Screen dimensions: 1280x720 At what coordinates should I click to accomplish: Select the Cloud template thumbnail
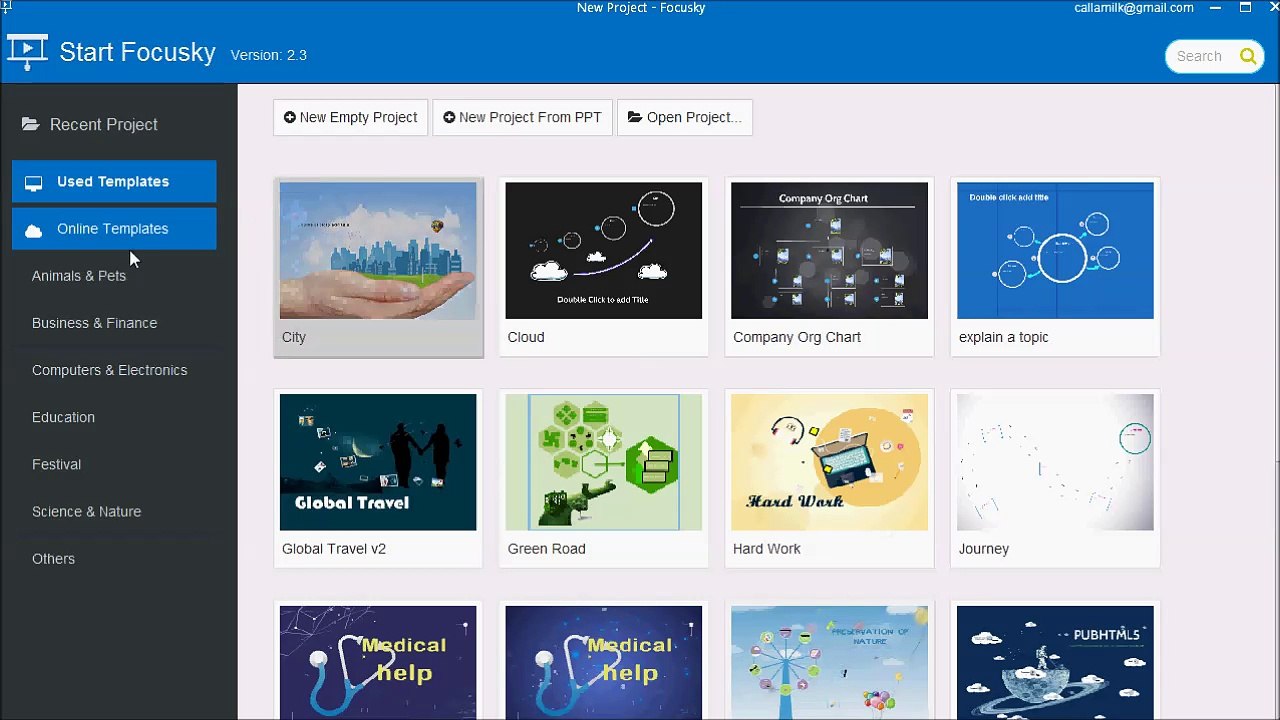tap(604, 250)
